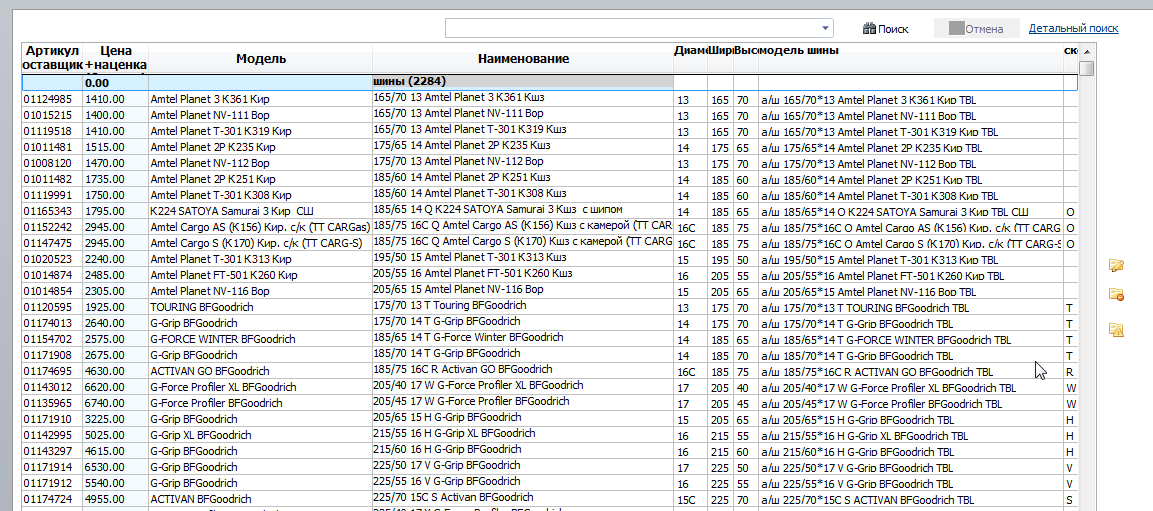The image size is (1153, 511).
Task: Click model cell ACTIVAN GO BFGoodrich
Action: [261, 371]
